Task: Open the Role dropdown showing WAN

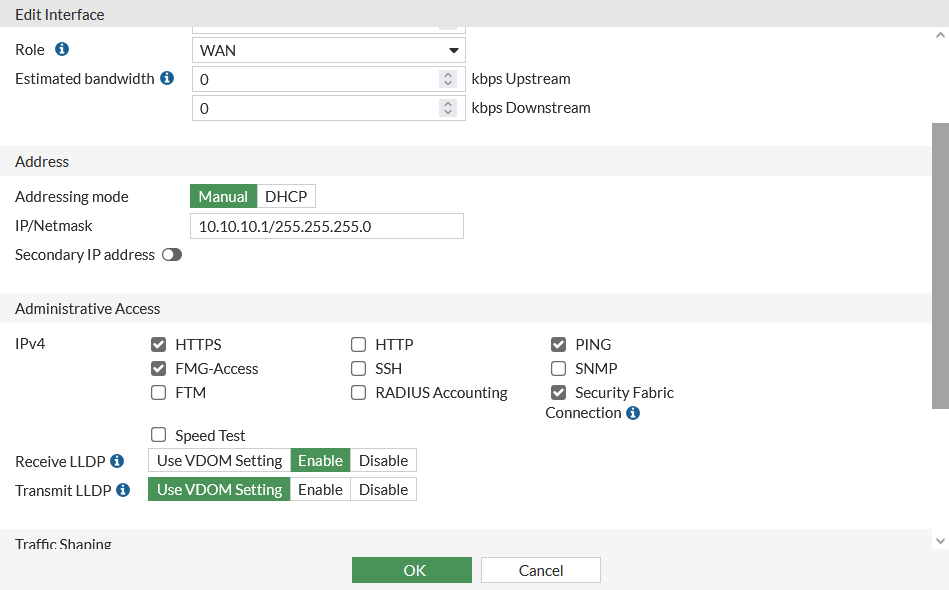Action: point(328,50)
